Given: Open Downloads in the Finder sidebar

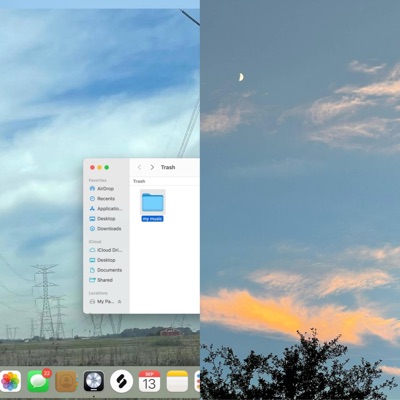Looking at the screenshot, I should tap(106, 229).
